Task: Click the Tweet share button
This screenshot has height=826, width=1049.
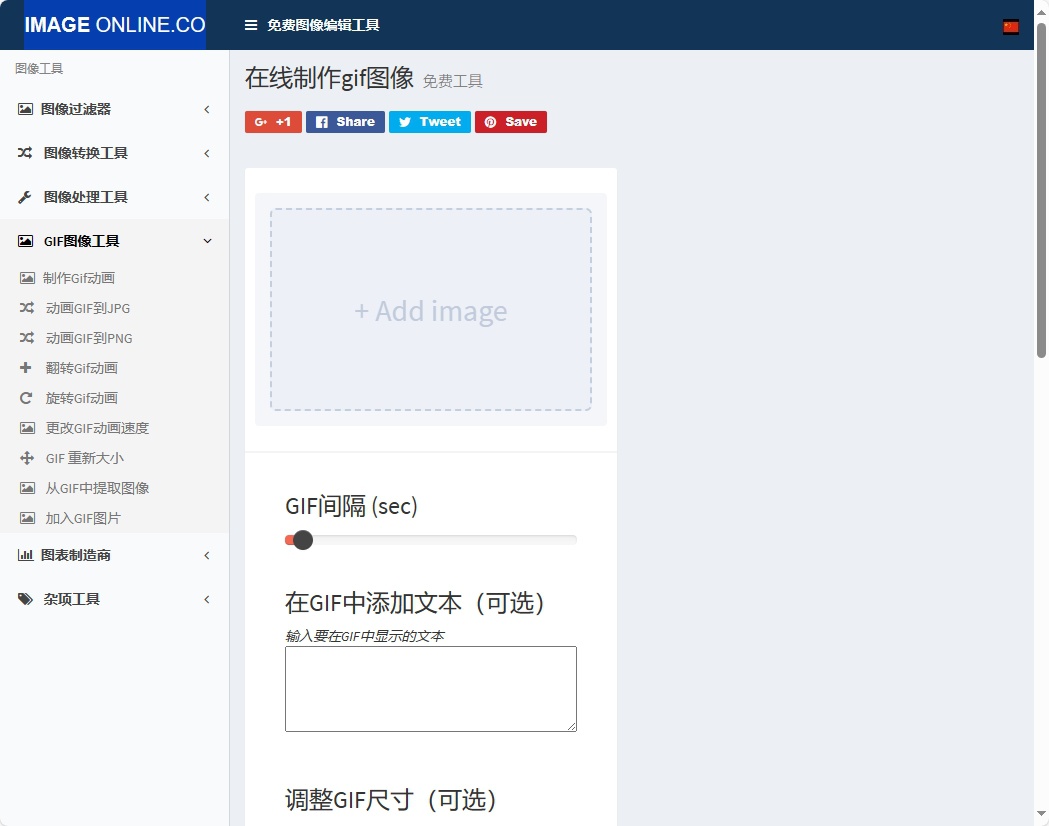Action: click(429, 121)
